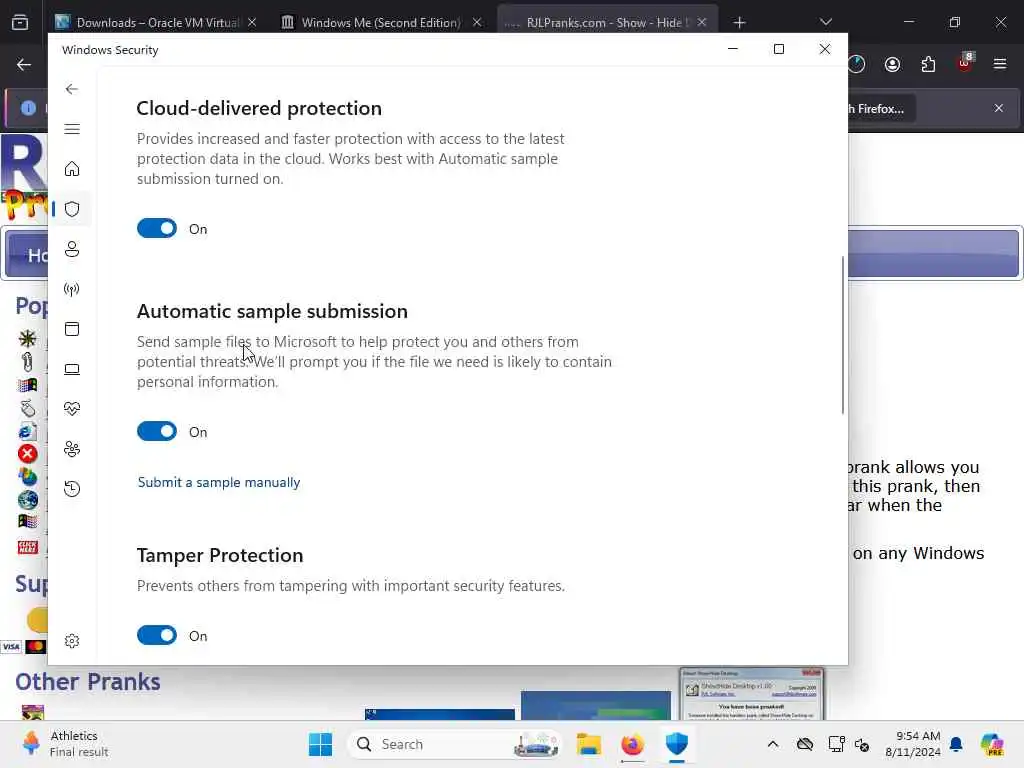Open the Firefox account icon

(892, 64)
